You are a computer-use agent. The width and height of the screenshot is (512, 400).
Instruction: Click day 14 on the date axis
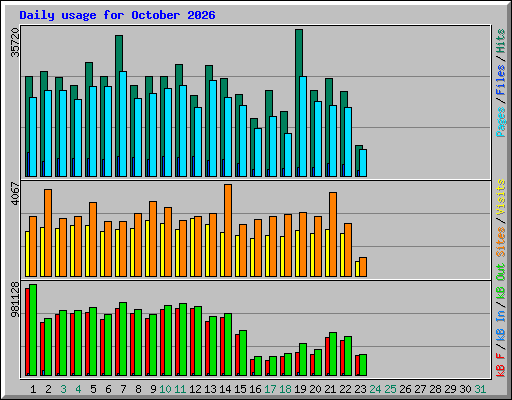tap(225, 389)
